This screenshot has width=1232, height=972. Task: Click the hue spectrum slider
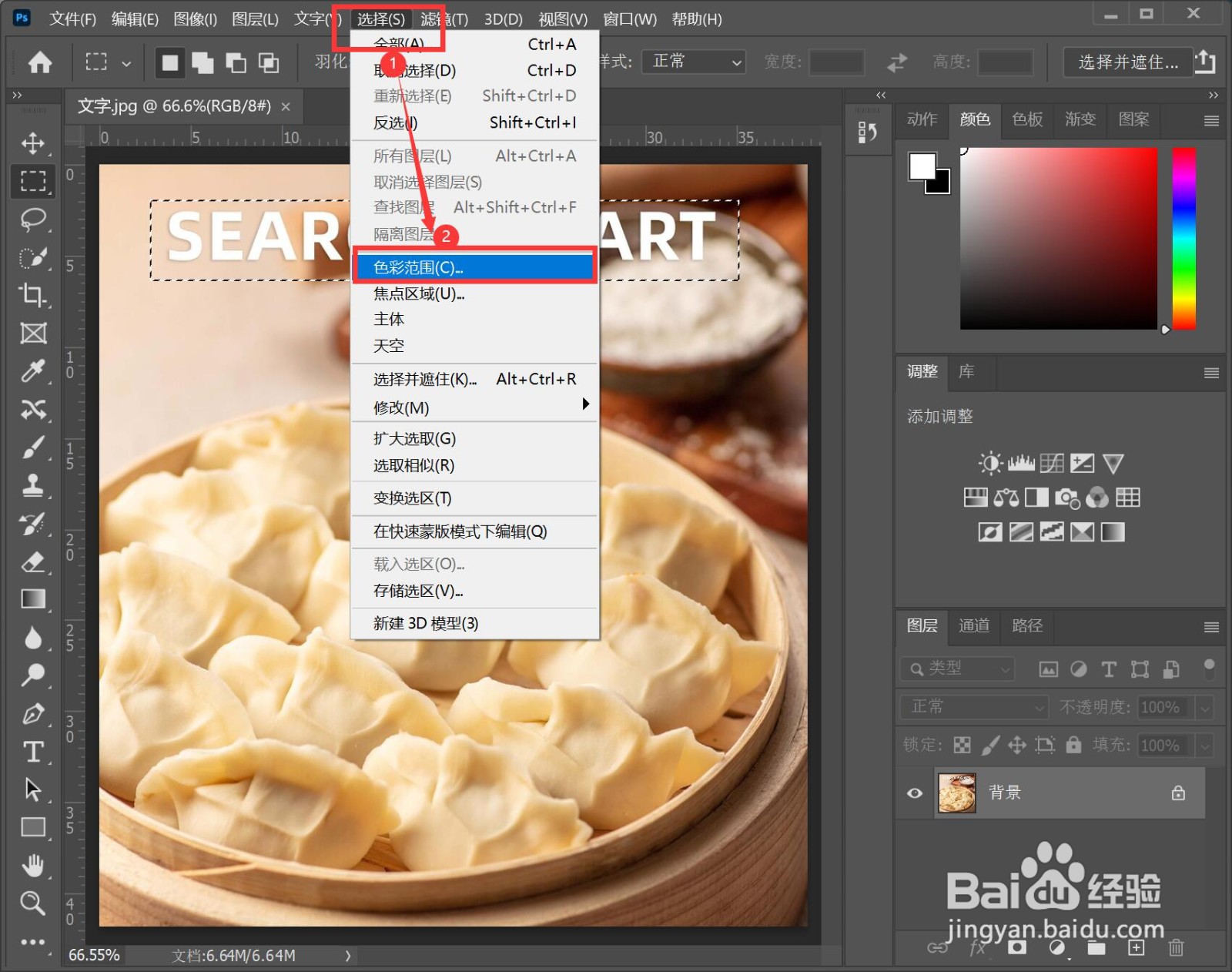pos(1183,238)
